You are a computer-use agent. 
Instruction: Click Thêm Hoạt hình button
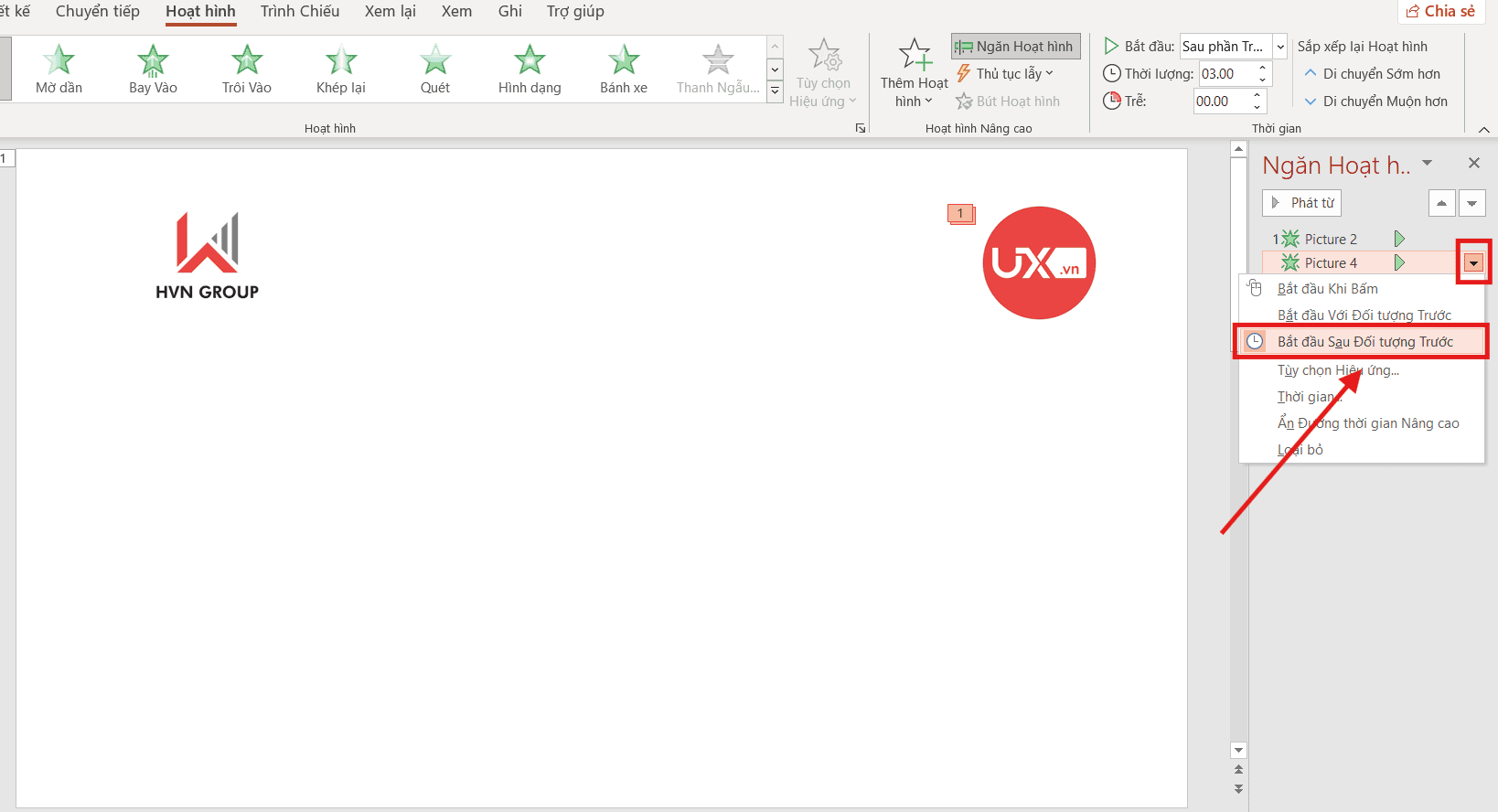(914, 73)
